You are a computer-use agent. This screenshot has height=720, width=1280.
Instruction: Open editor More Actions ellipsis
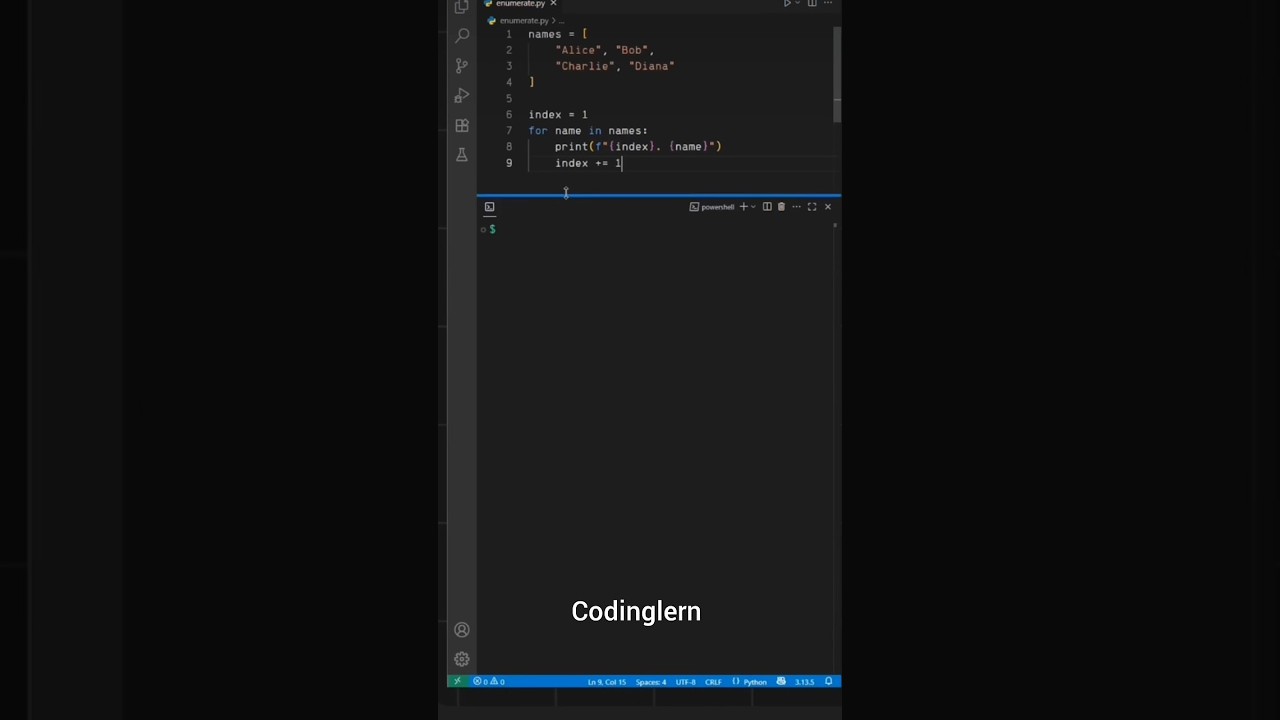coord(827,4)
